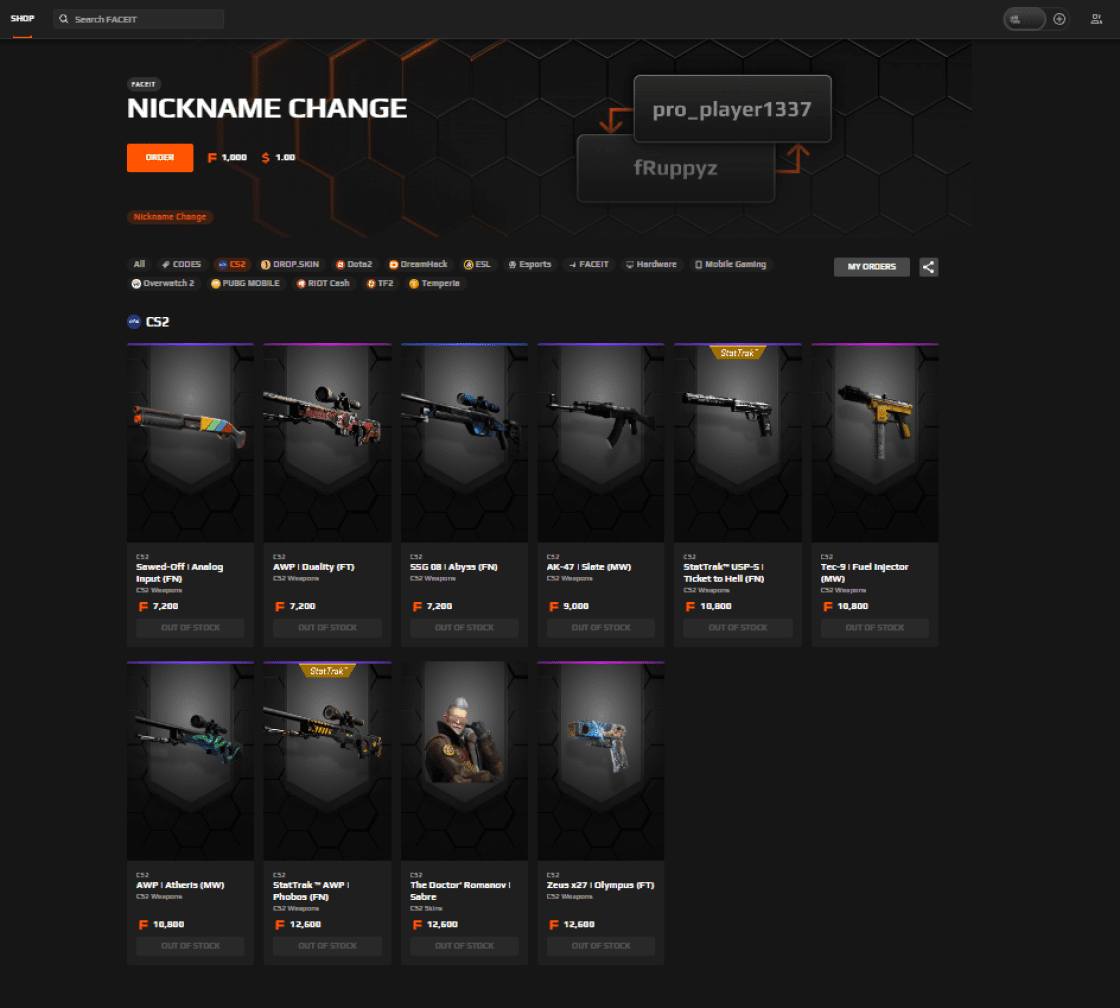1120x1008 pixels.
Task: Open the profile icon in the top bar
Action: pyautogui.click(x=1096, y=18)
